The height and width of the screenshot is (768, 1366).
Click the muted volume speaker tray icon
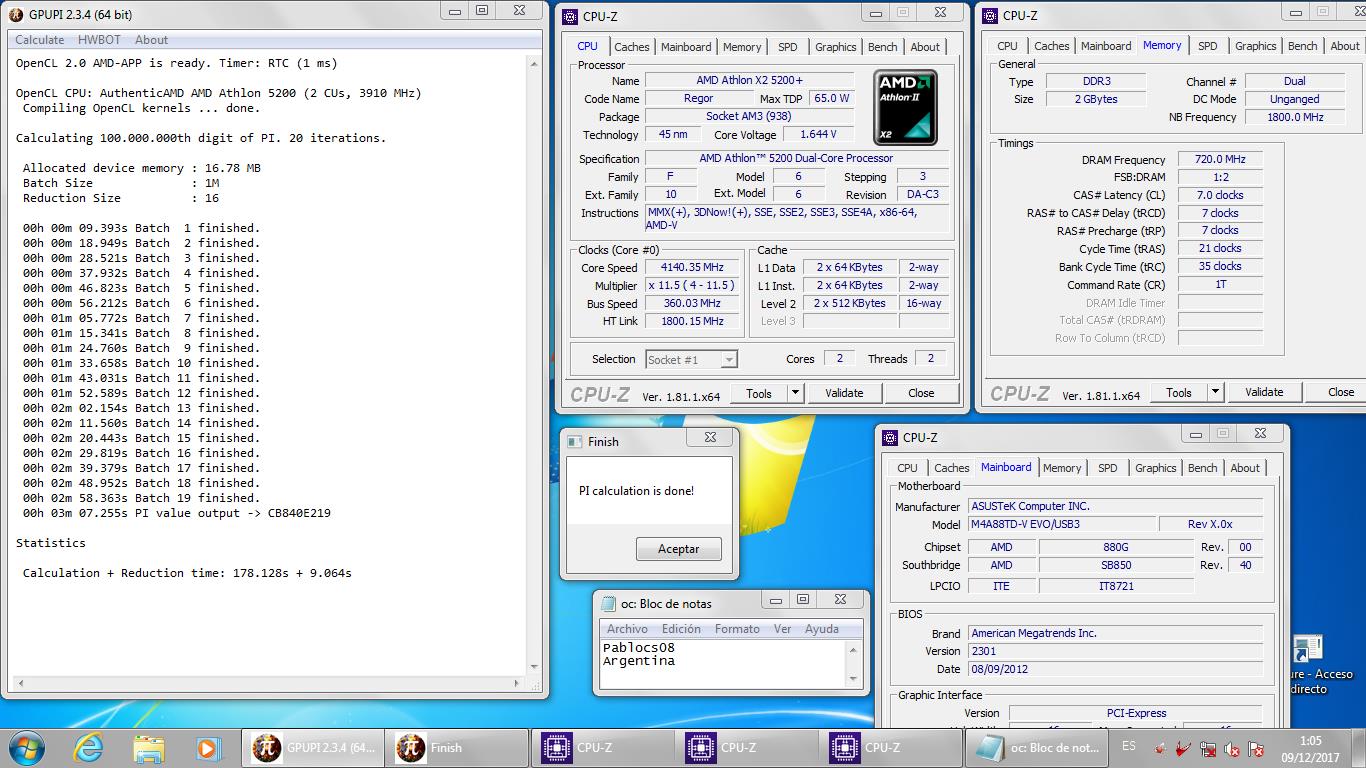(x=1232, y=748)
